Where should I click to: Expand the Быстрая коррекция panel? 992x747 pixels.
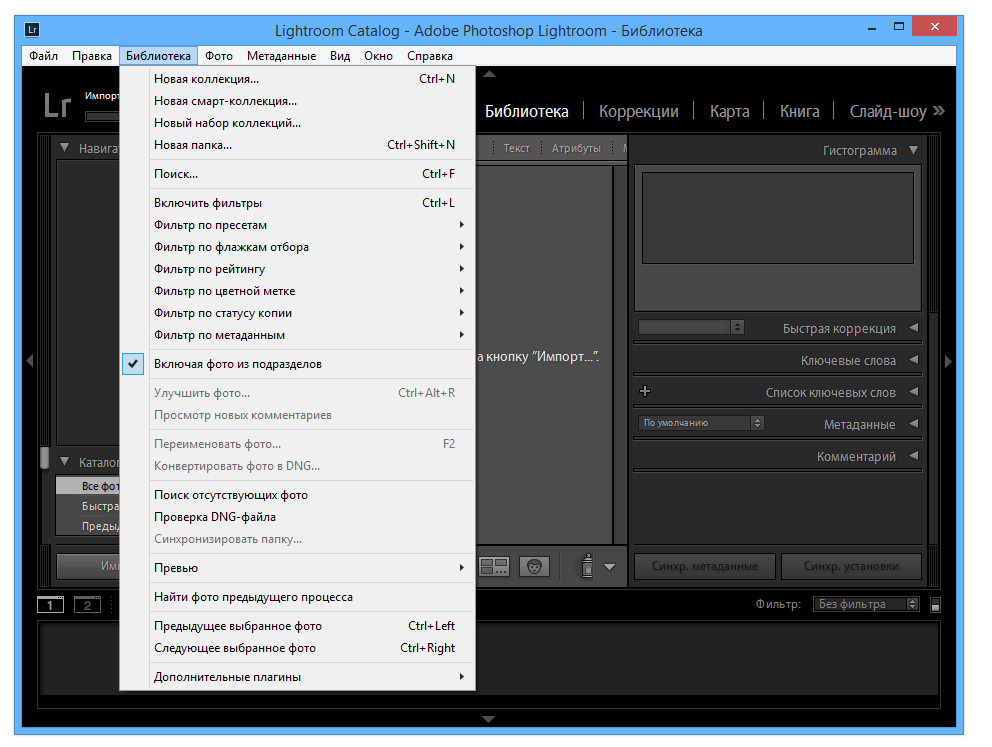click(914, 328)
